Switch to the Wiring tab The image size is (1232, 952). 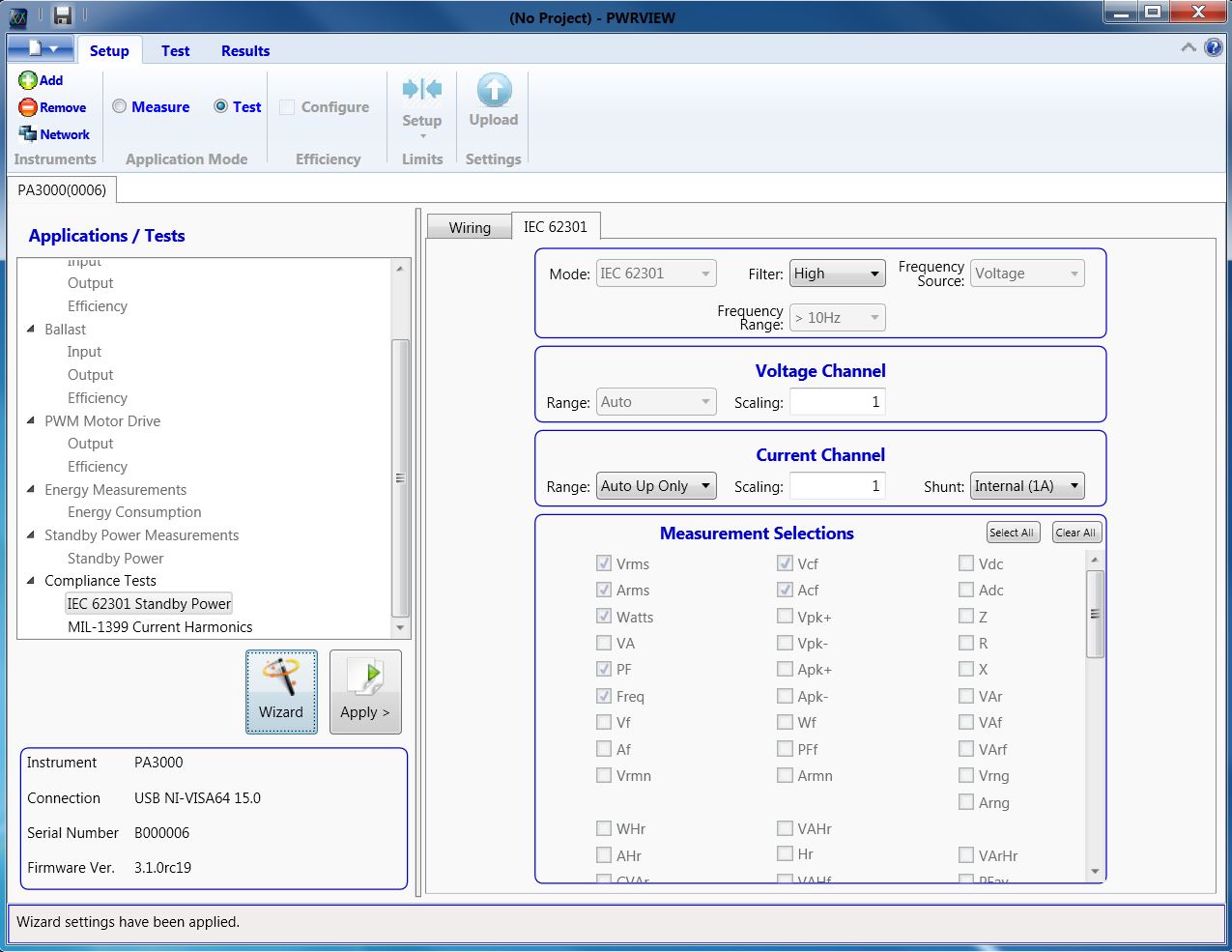(470, 227)
